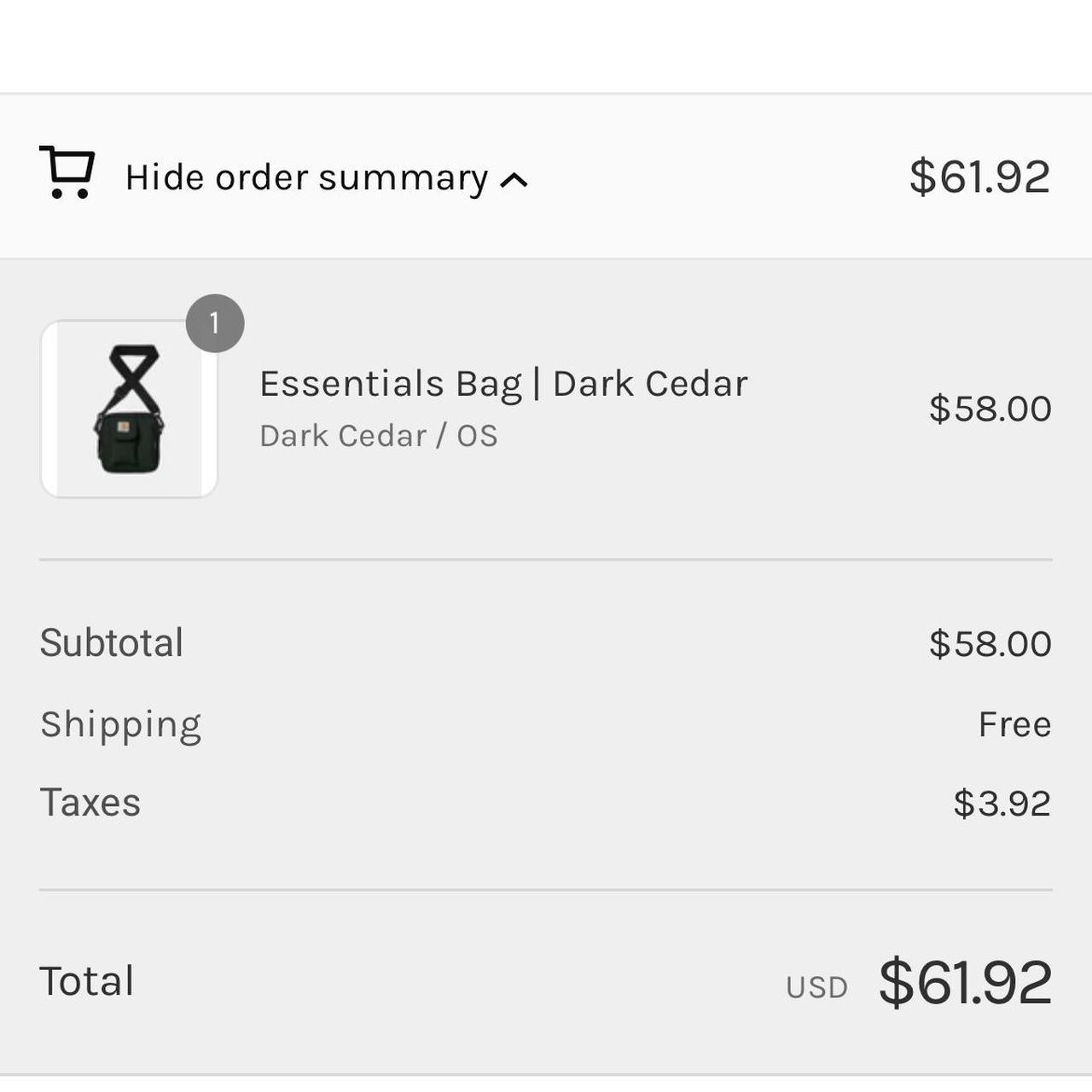Click the Total label
The image size is (1092, 1092).
coord(87,981)
